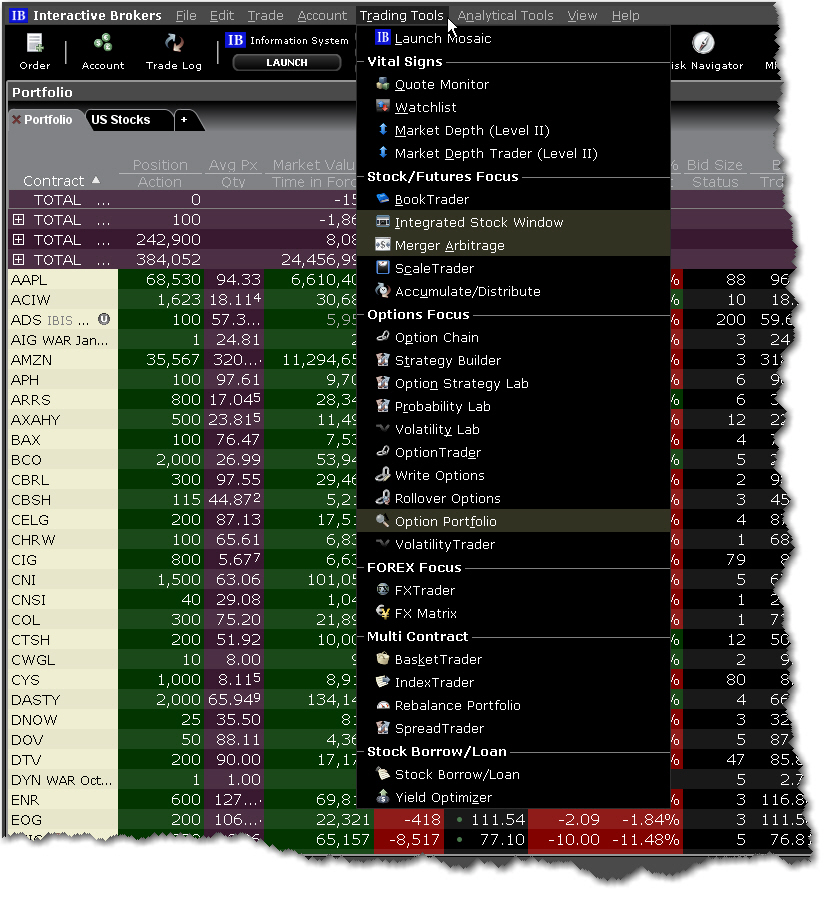Launch Mosaic from the Trading Tools menu
837x898 pixels.
pos(442,39)
